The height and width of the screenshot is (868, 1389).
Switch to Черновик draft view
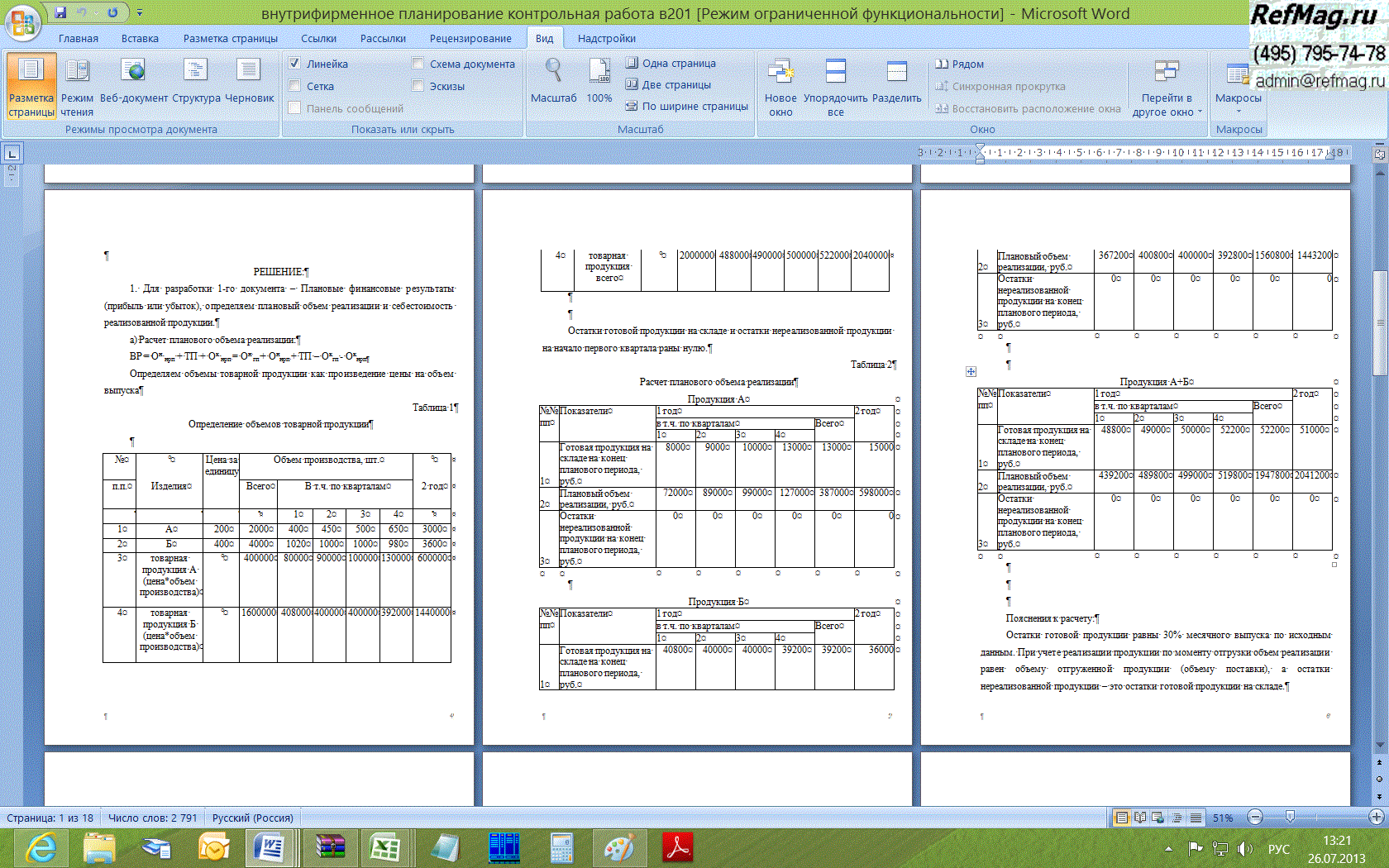(x=249, y=80)
